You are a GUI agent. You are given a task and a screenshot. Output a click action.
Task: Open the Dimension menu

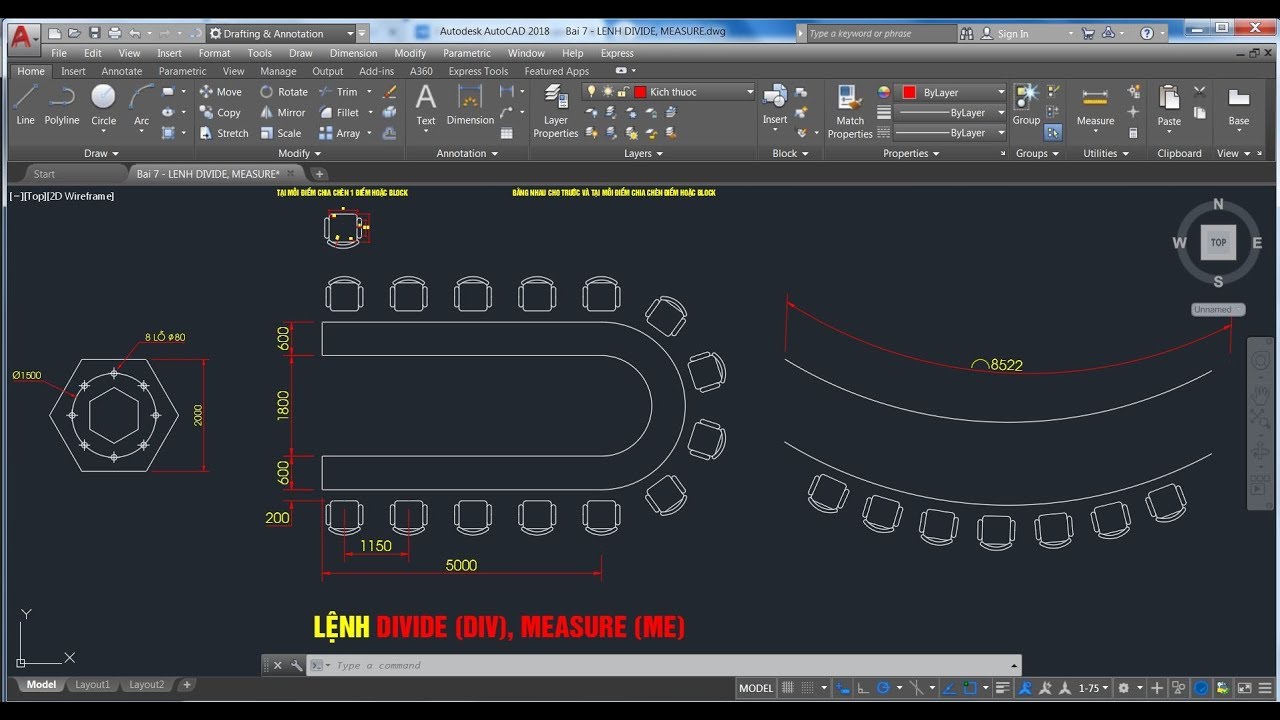pyautogui.click(x=353, y=53)
